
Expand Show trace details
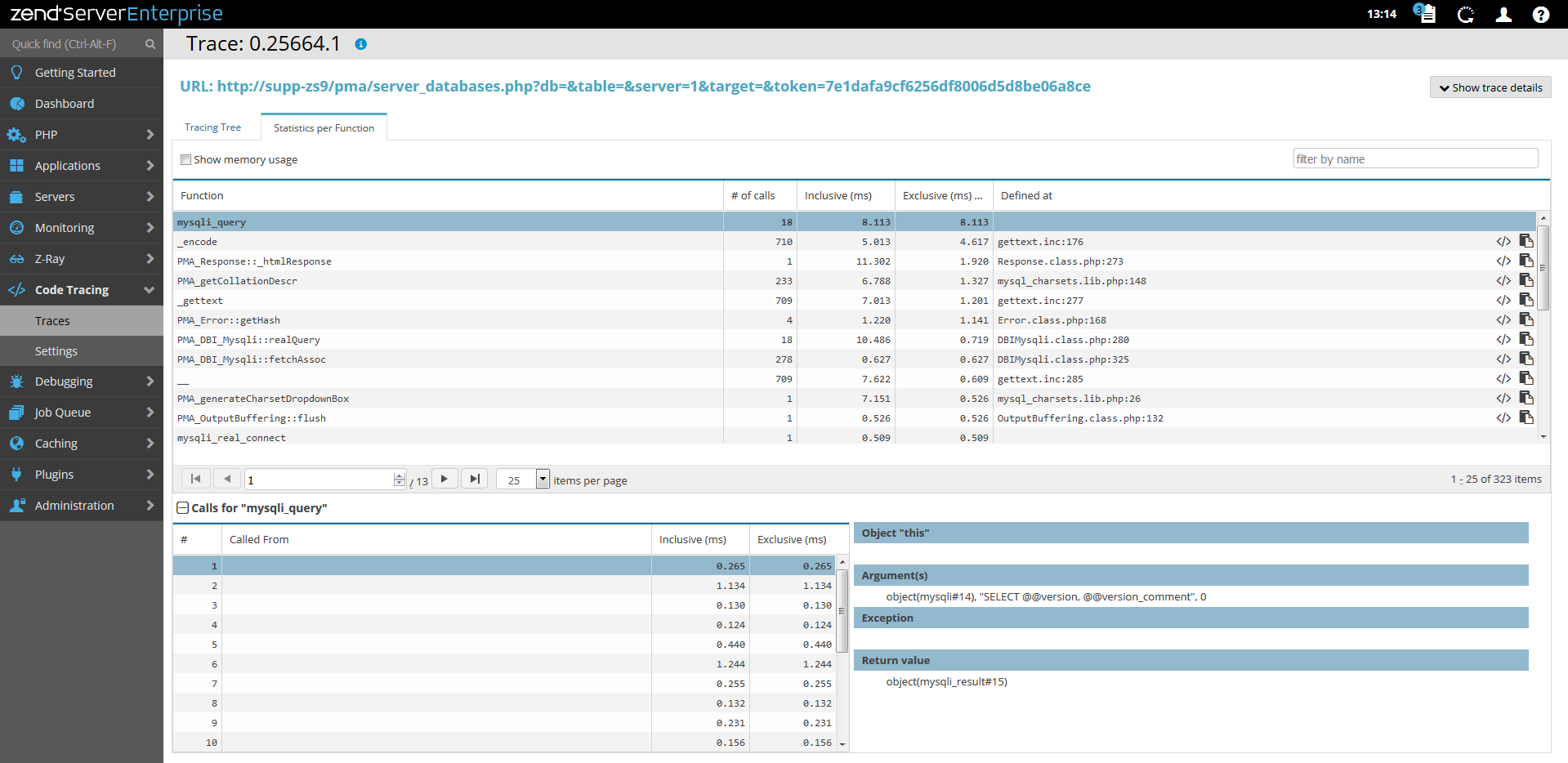(x=1490, y=87)
